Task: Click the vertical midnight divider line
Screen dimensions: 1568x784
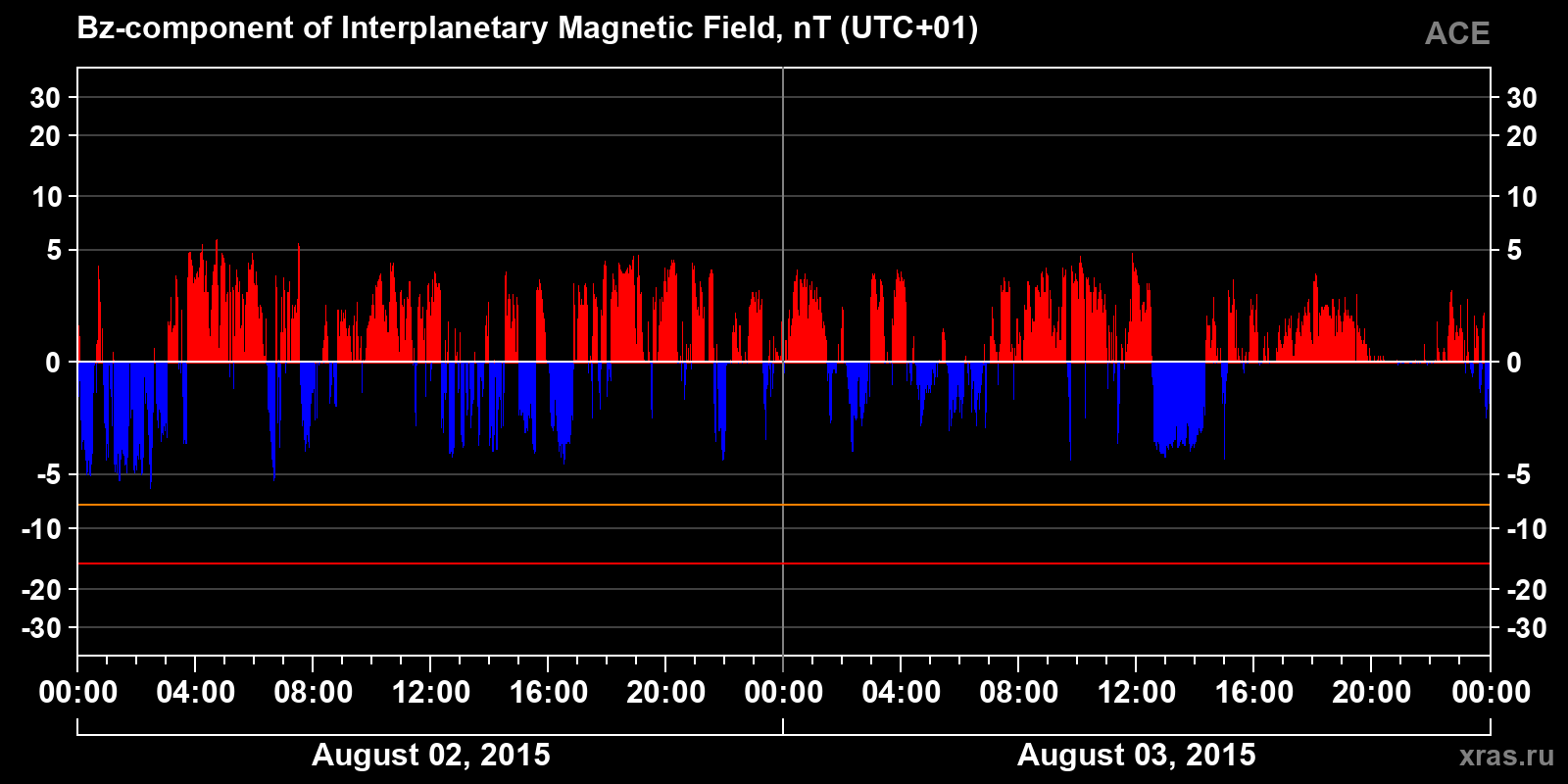Action: [x=783, y=362]
